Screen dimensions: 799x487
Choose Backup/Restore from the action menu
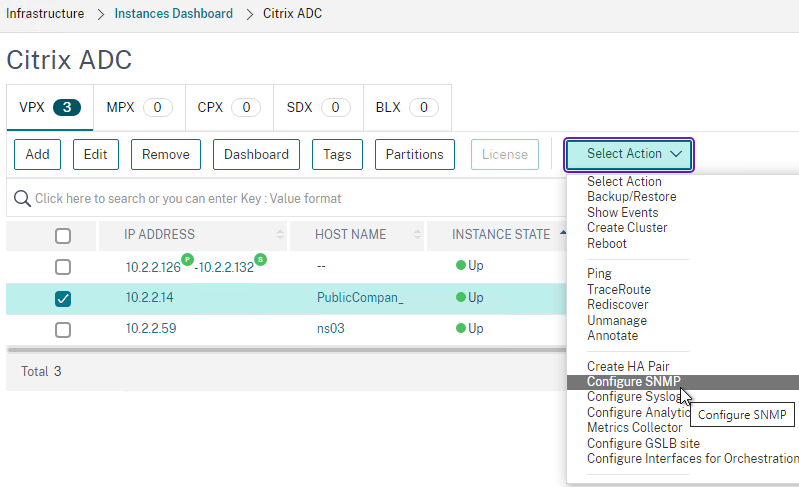pos(631,197)
